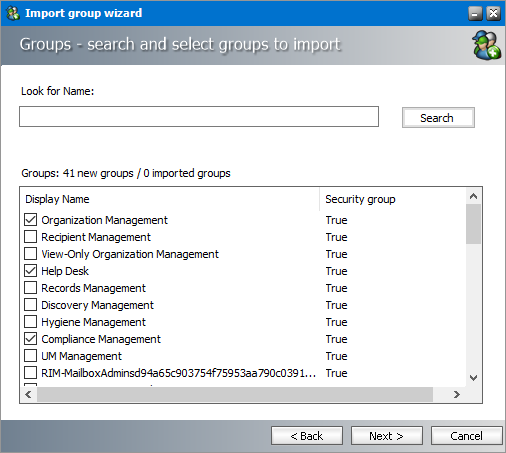506x453 pixels.
Task: Click the scroll up arrow of the groups list
Action: [473, 196]
